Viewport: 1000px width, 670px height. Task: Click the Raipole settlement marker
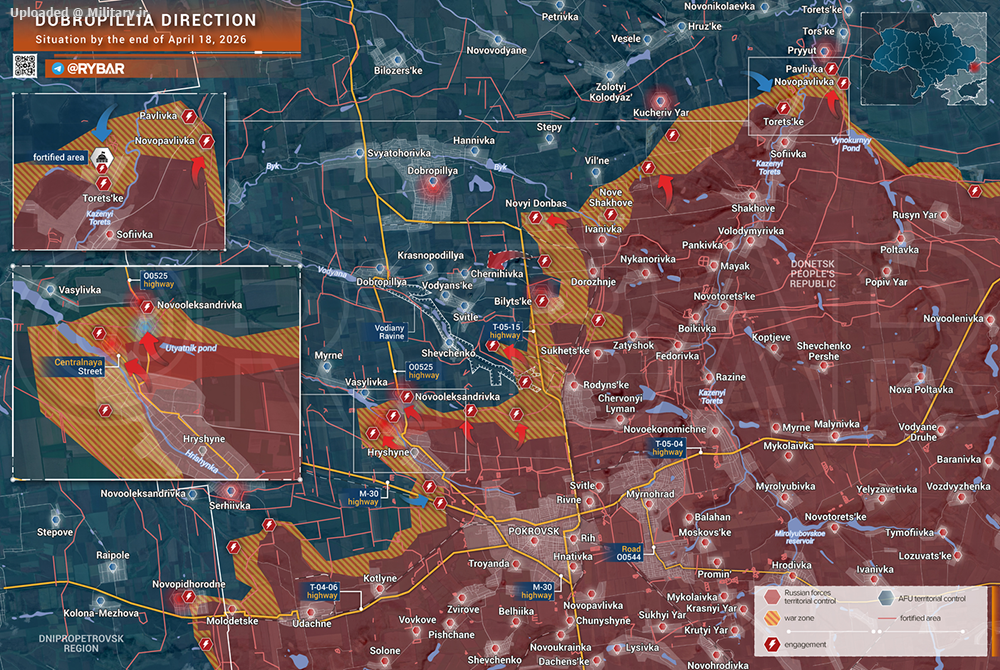point(112,567)
